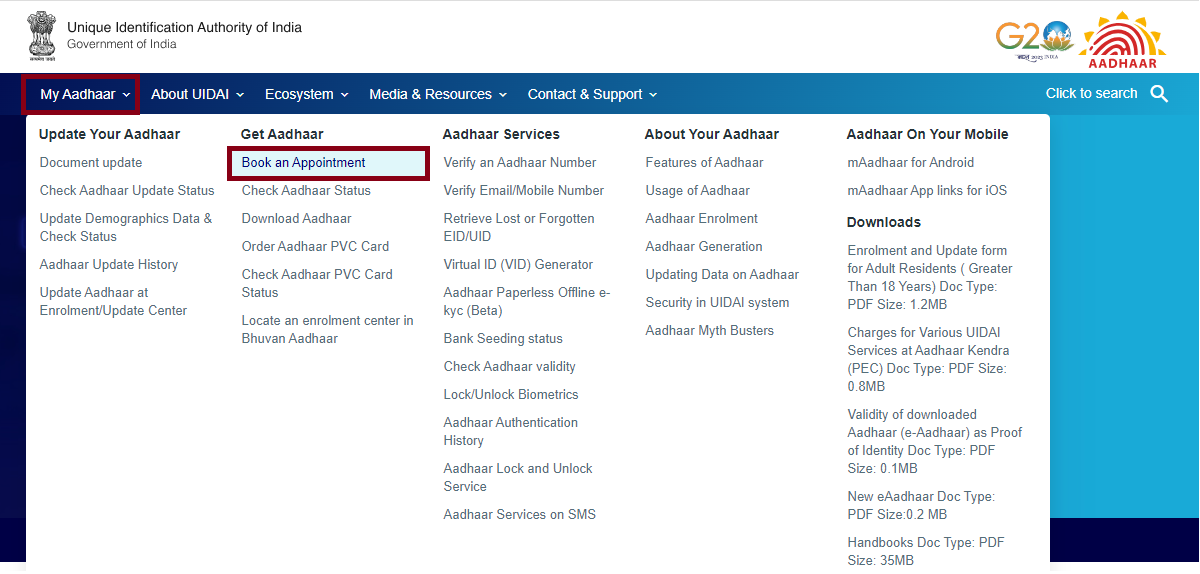Viewport: 1200px width, 574px height.
Task: Open Virtual ID (VID) Generator
Action: (x=518, y=265)
